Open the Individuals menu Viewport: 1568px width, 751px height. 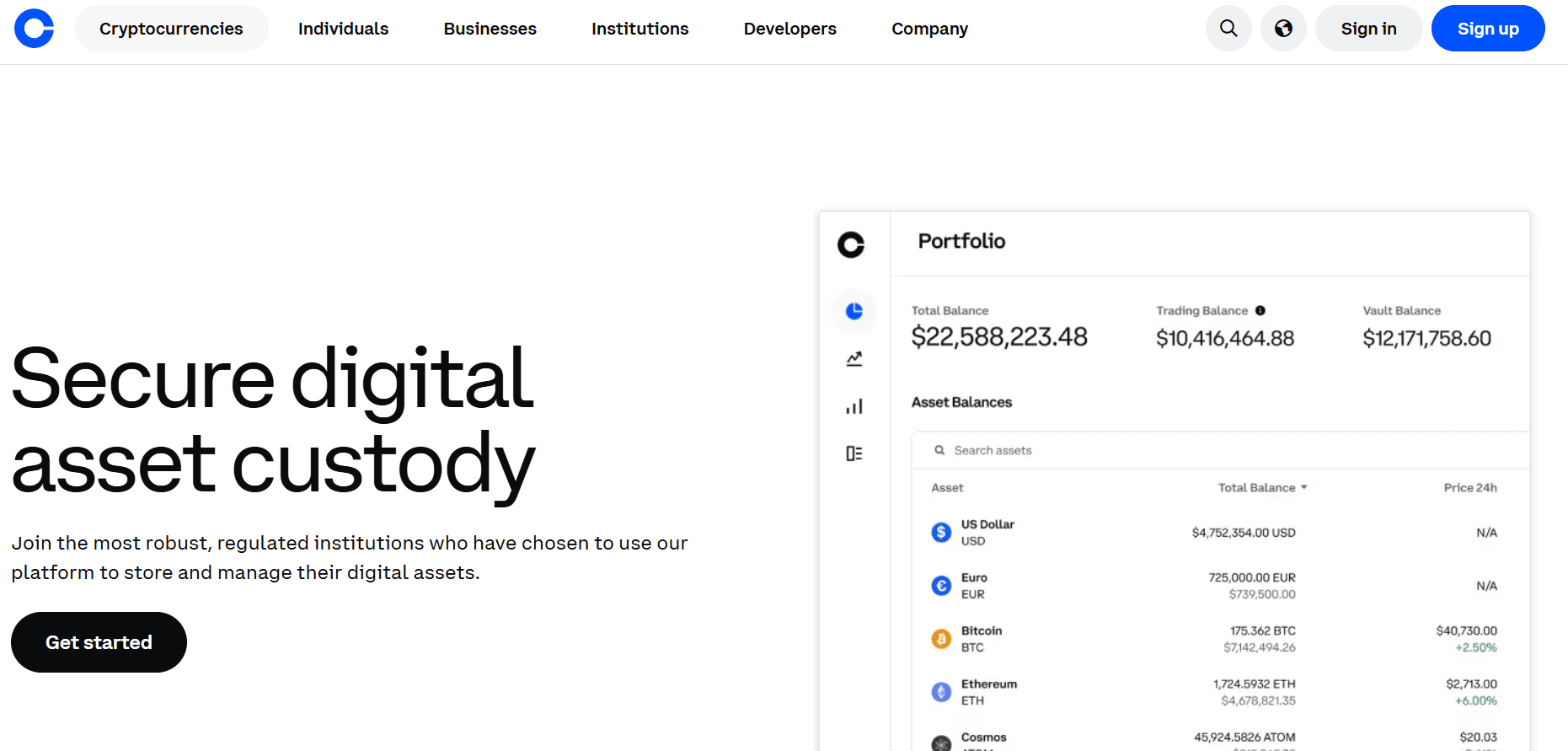tap(343, 29)
